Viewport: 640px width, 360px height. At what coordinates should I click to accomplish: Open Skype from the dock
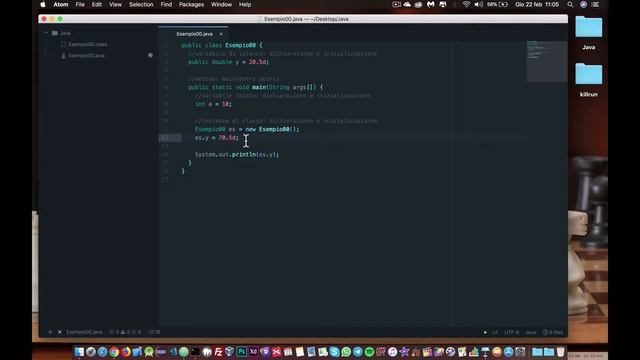click(334, 351)
